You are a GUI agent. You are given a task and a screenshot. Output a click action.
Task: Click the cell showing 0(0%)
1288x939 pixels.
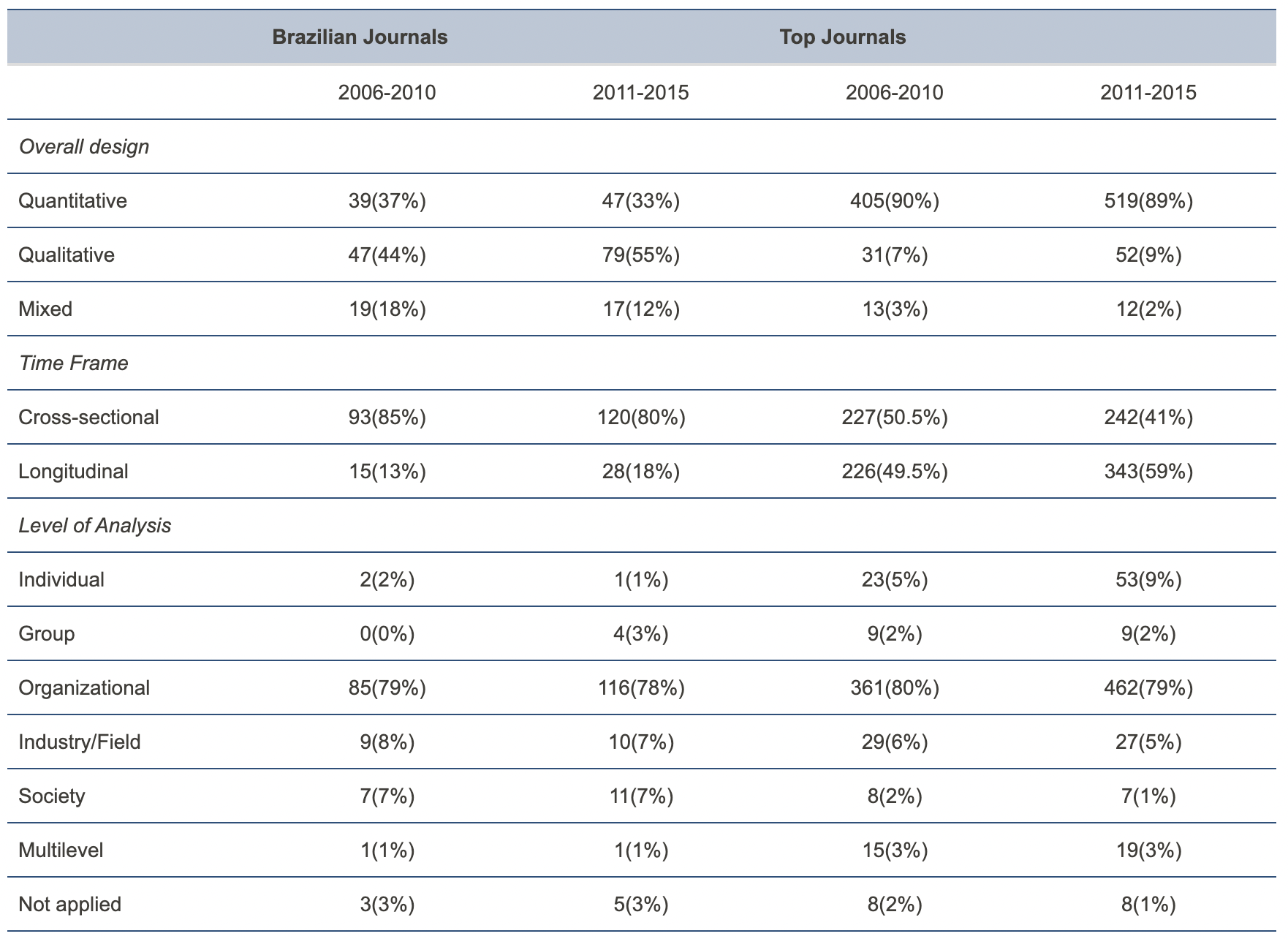(387, 634)
